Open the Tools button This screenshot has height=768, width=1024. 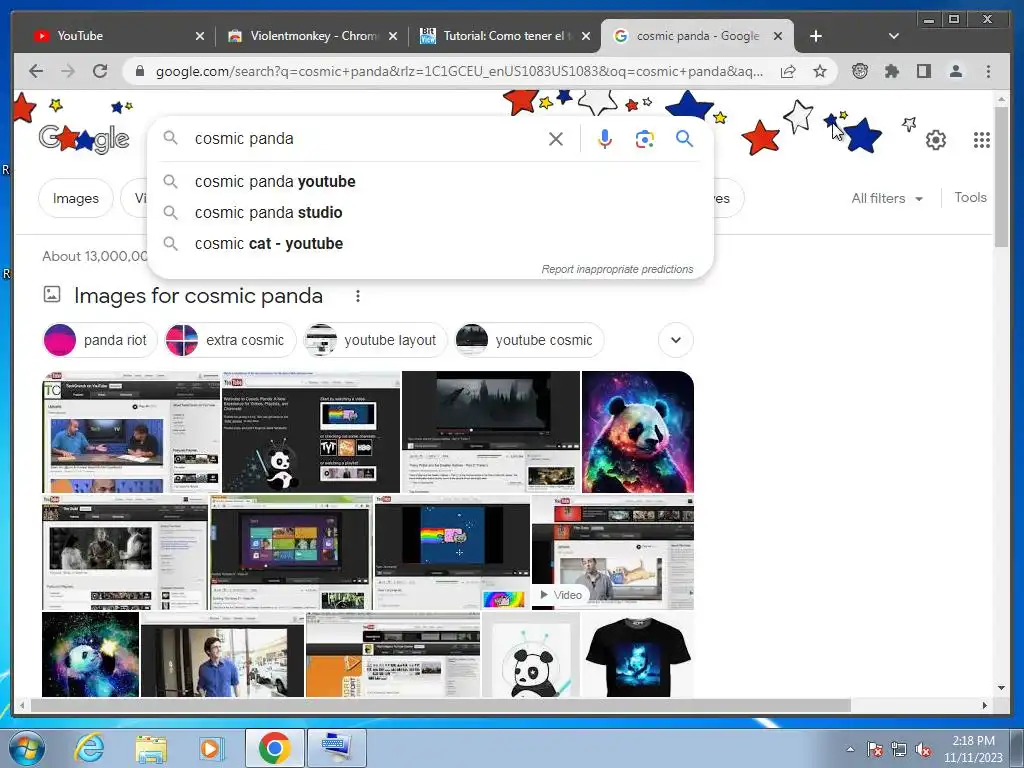click(970, 197)
